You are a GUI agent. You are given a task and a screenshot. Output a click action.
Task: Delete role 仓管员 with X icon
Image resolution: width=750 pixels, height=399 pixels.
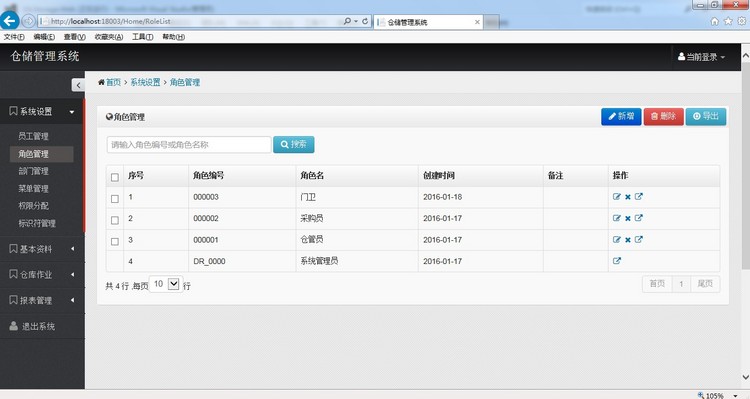point(628,240)
